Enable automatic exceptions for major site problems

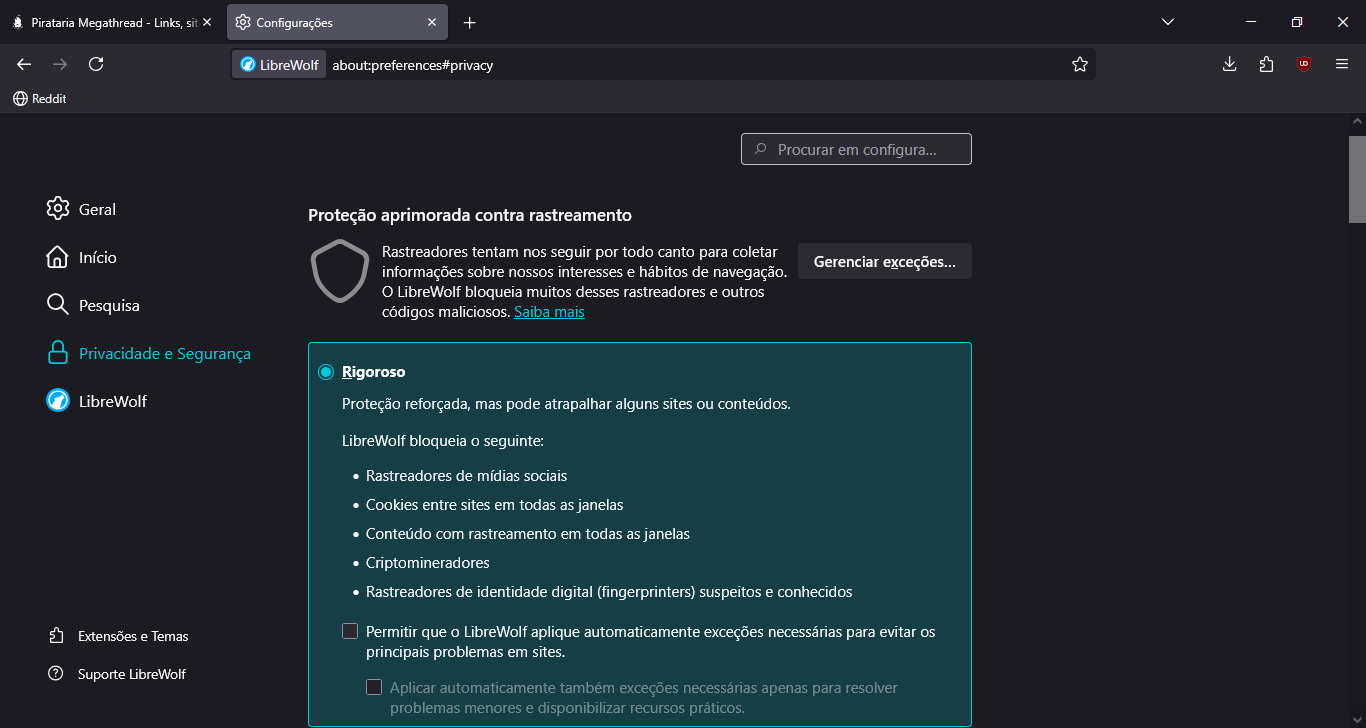pyautogui.click(x=350, y=631)
